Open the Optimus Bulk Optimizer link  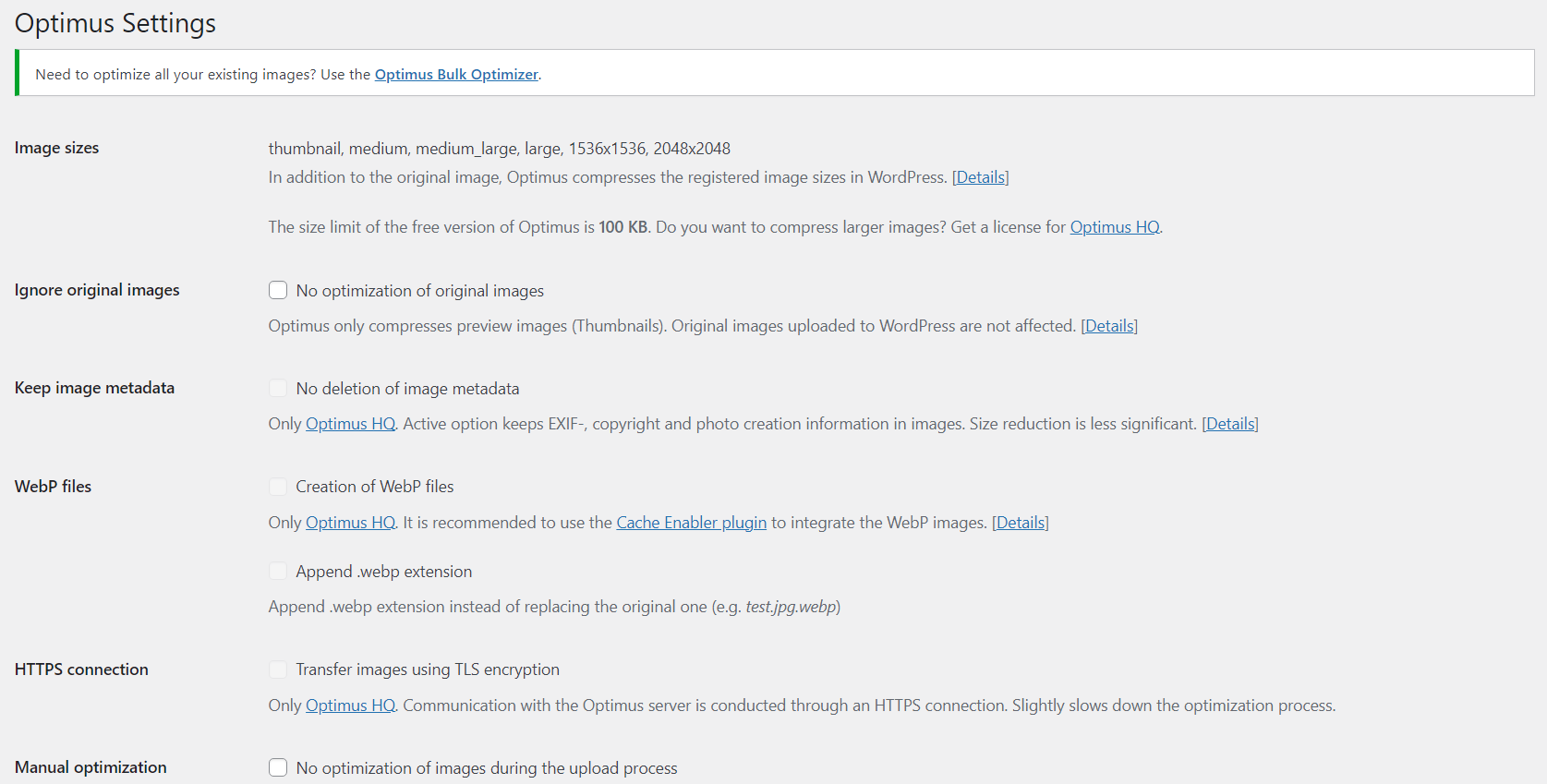455,74
